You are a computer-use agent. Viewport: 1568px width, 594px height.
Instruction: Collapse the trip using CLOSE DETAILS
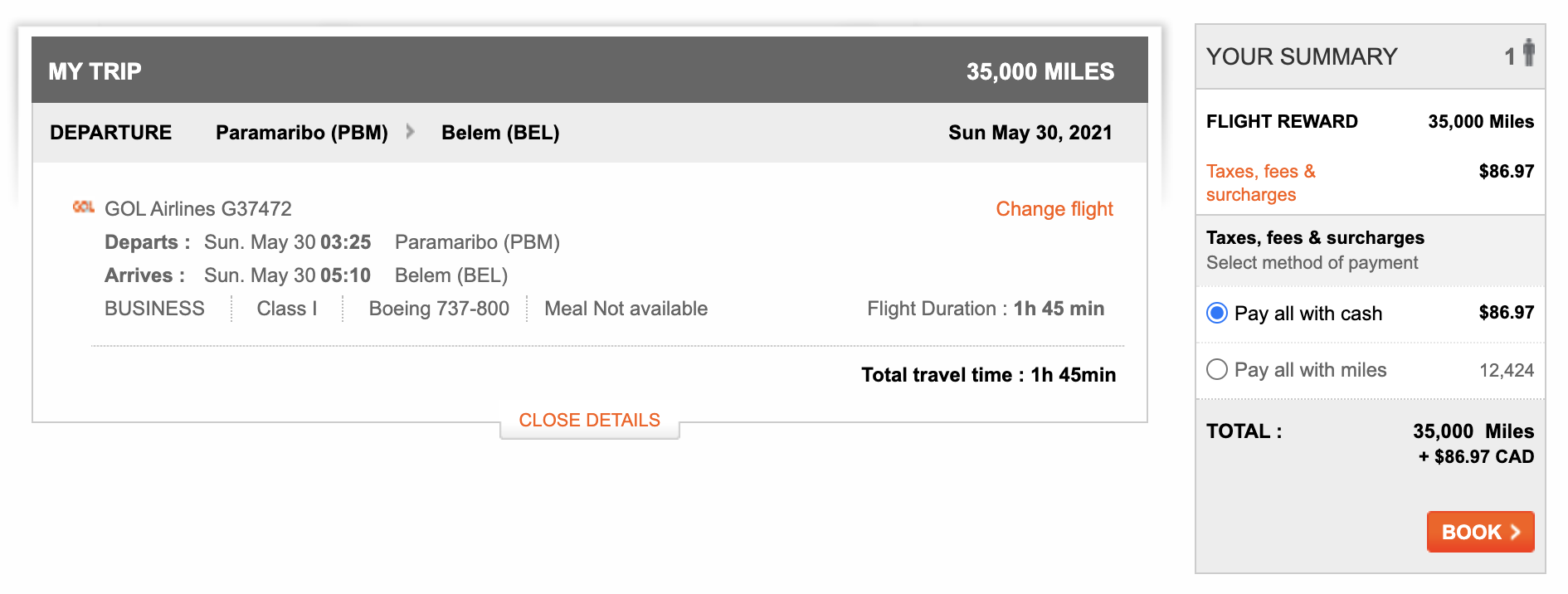pyautogui.click(x=589, y=421)
